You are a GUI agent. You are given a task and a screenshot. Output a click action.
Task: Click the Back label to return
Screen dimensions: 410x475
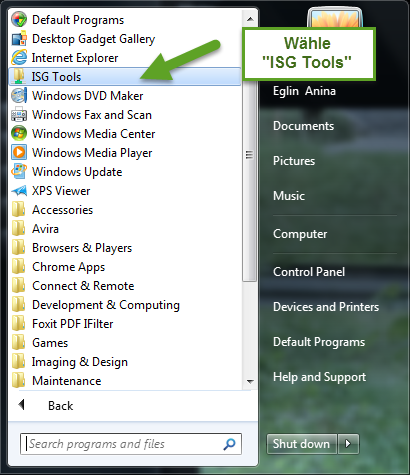point(61,406)
